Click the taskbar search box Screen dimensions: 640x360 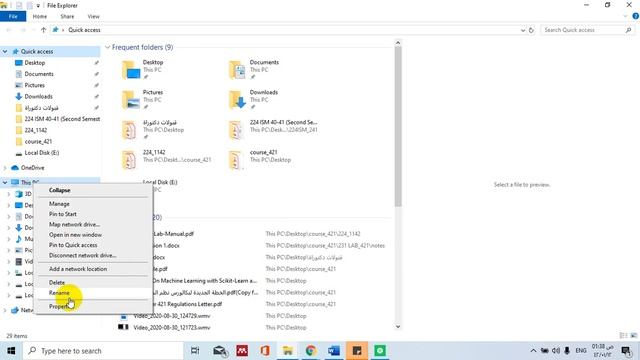(x=103, y=351)
